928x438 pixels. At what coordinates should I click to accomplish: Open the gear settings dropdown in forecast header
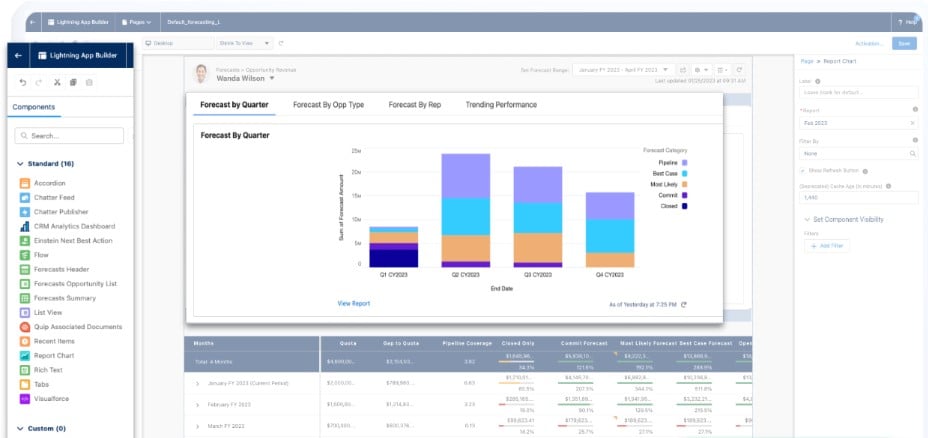[x=702, y=69]
